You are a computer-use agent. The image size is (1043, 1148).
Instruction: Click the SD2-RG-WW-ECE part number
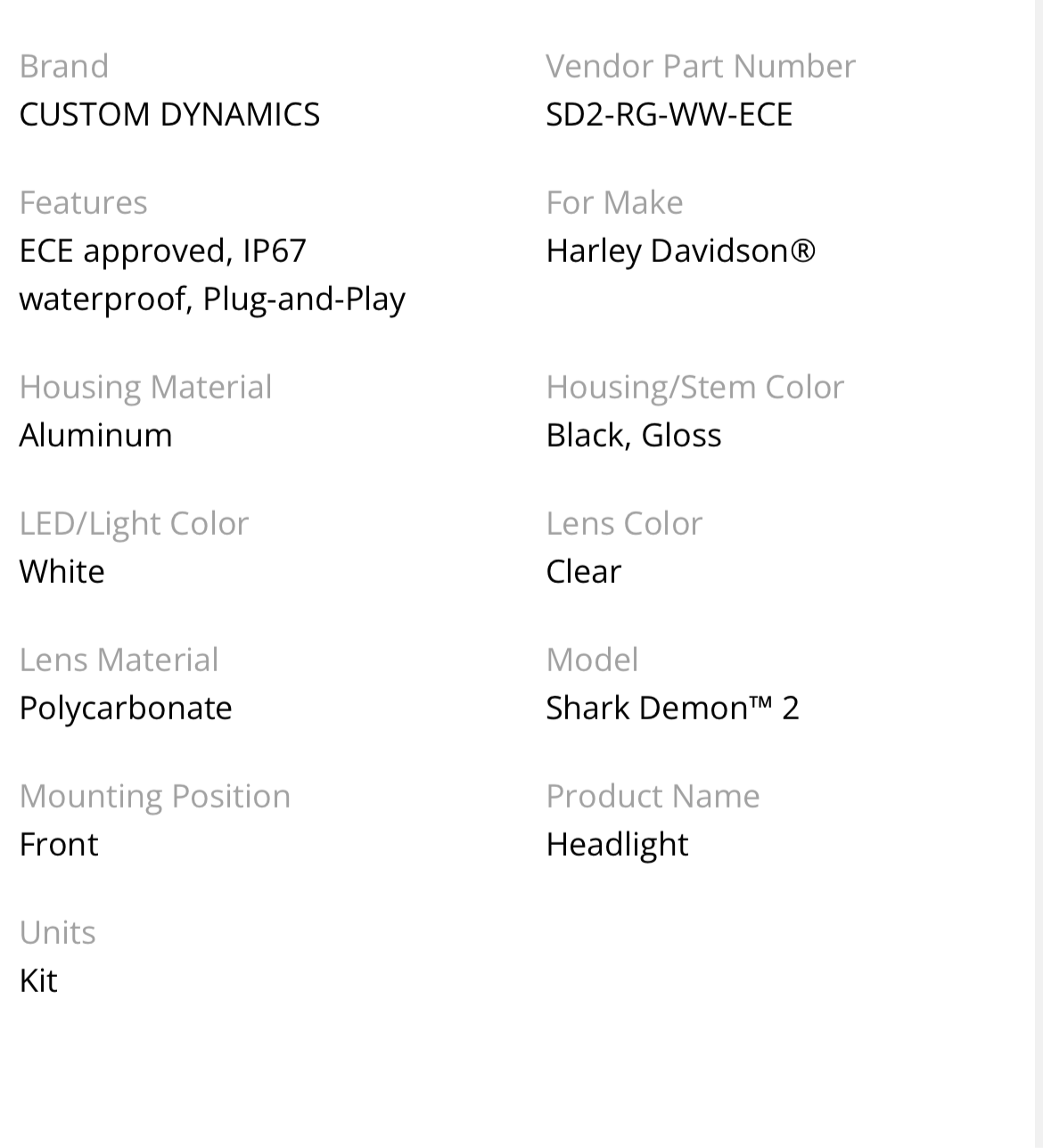[669, 114]
